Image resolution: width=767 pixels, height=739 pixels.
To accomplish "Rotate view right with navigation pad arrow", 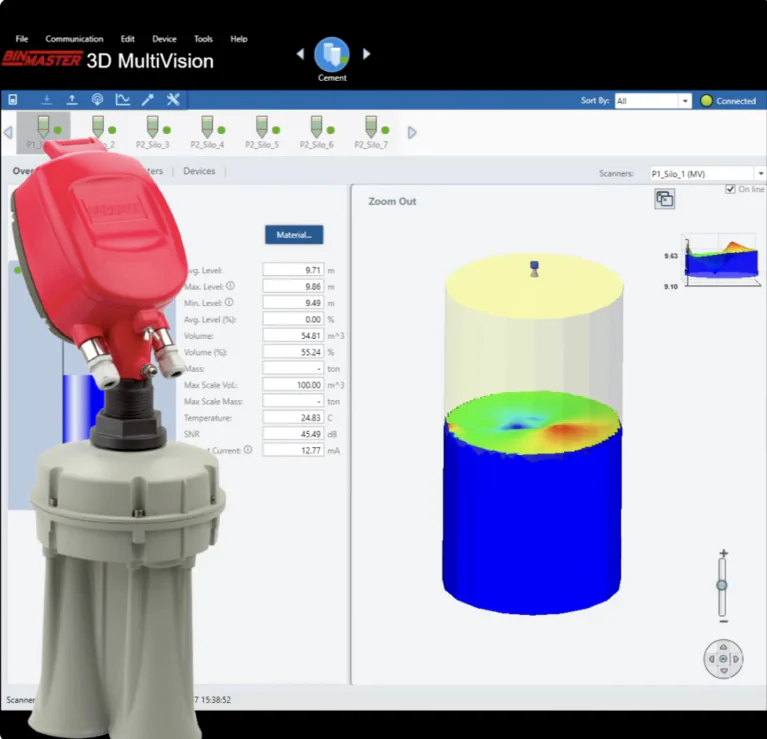I will [x=735, y=659].
